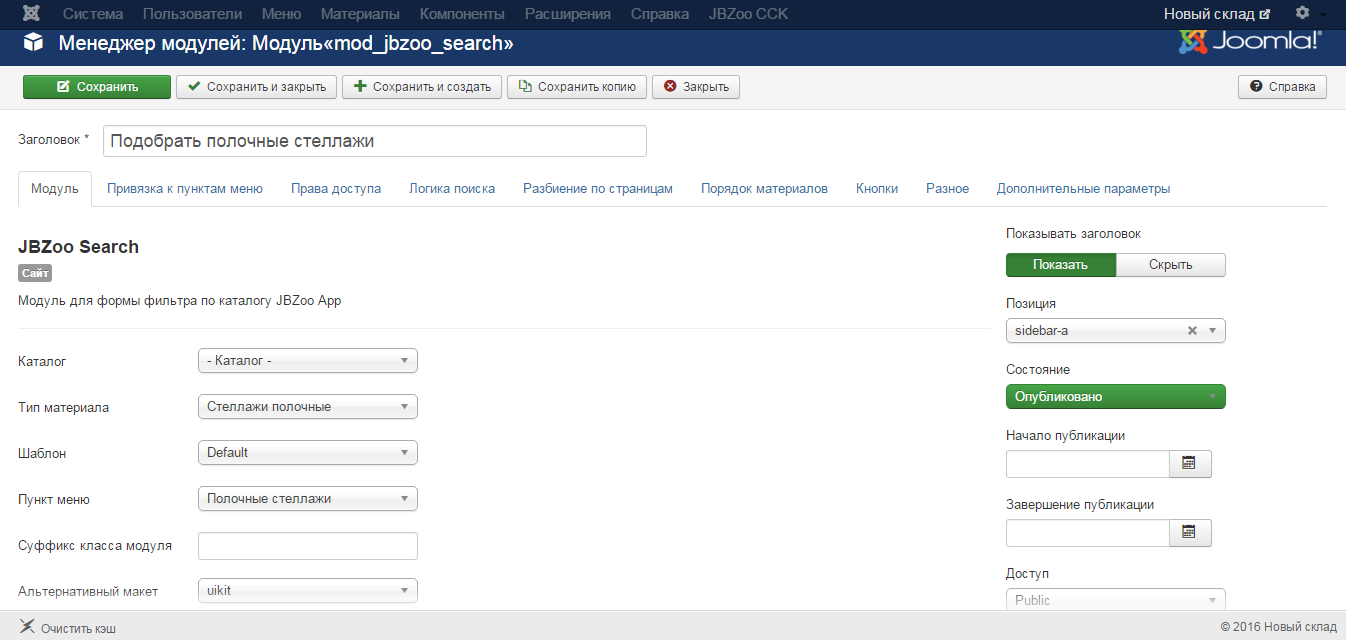Open the Компоненты menu
Viewport: 1346px width, 640px height.
coord(462,14)
